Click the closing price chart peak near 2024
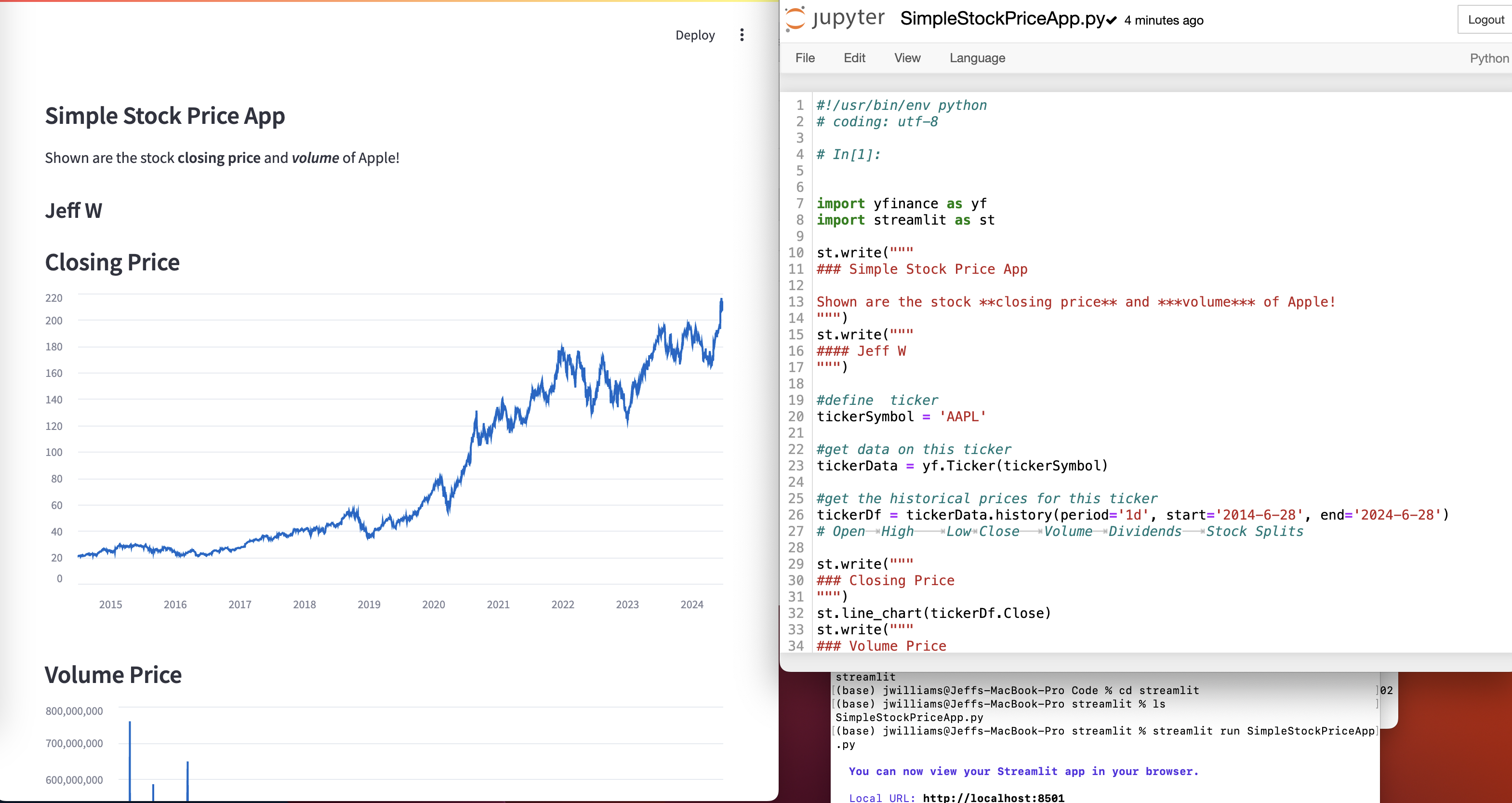The height and width of the screenshot is (803, 1512). tap(721, 302)
